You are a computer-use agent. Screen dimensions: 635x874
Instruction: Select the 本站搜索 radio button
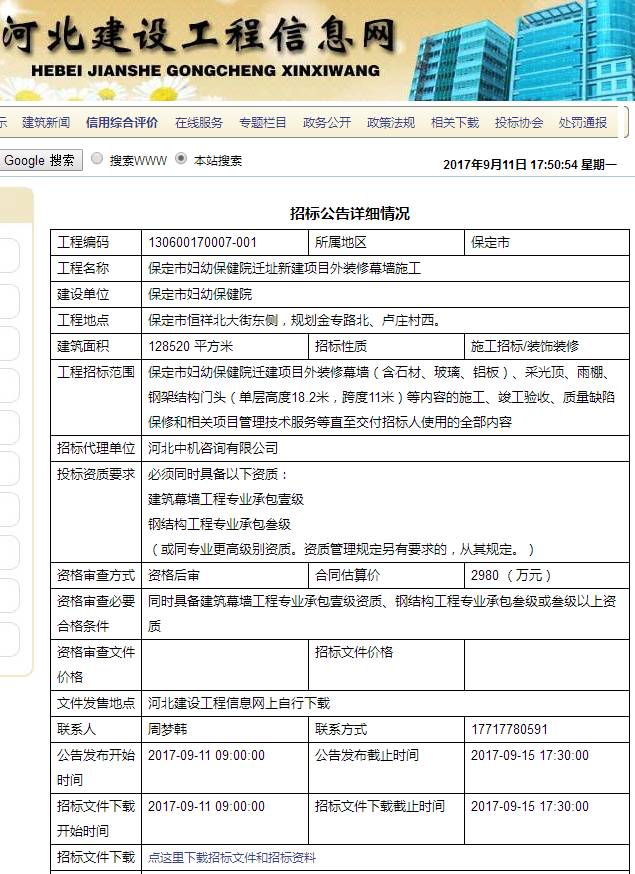coord(180,159)
